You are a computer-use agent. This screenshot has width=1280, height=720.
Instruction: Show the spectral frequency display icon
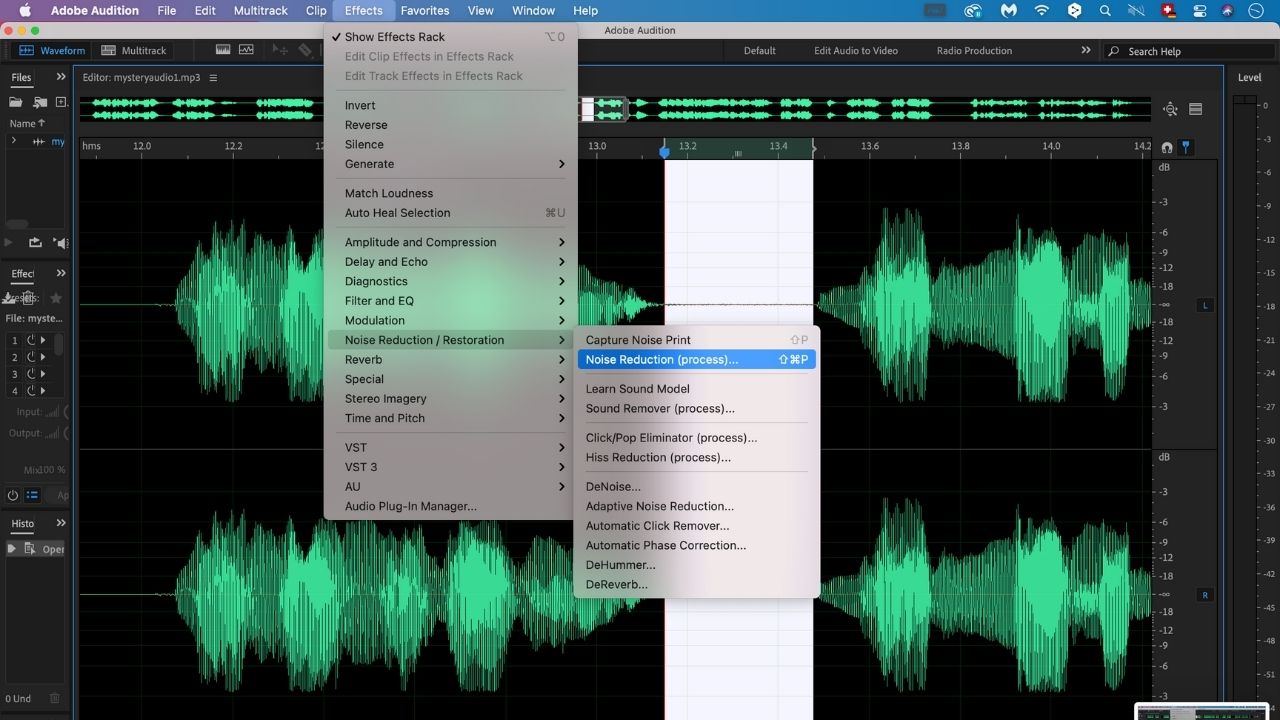pos(223,50)
